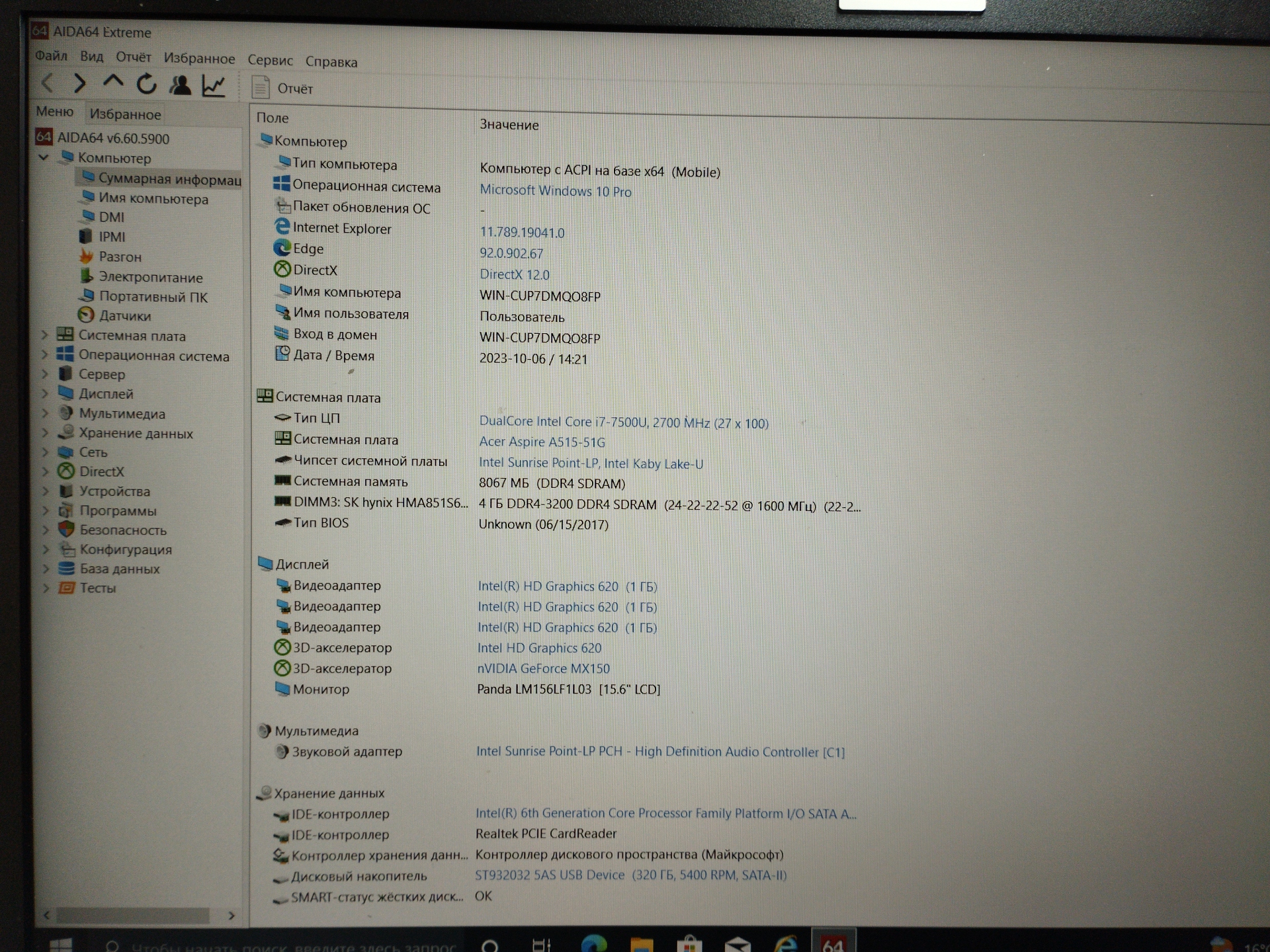Screen dimensions: 1270x952
Task: Refresh the AIDA64 page
Action: pos(146,84)
